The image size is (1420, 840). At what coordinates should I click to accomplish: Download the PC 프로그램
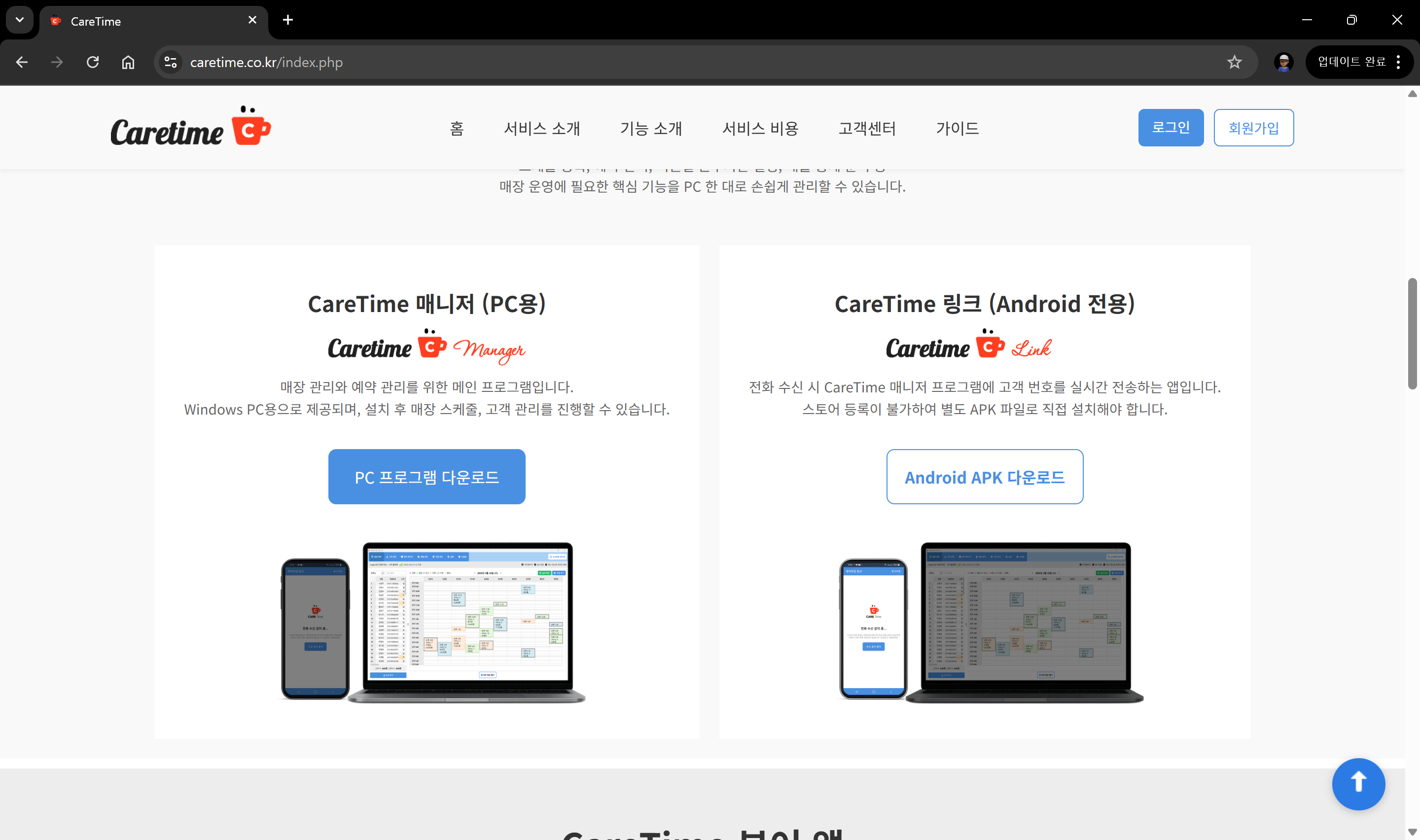(426, 477)
